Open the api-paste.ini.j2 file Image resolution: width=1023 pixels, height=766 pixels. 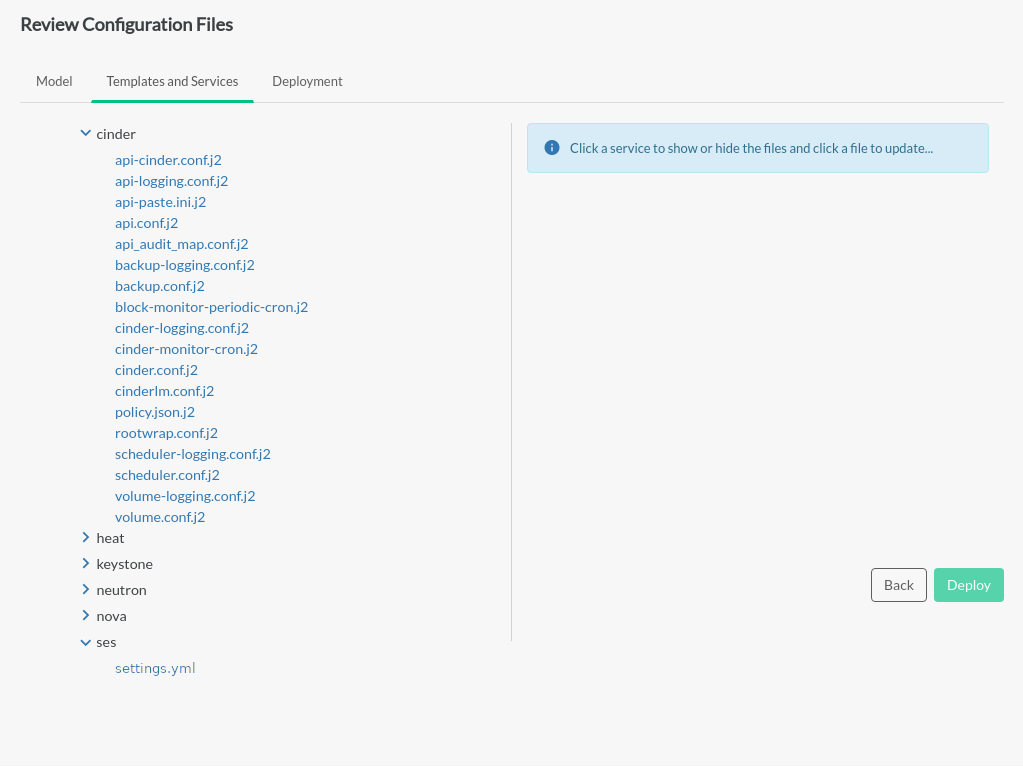pyautogui.click(x=160, y=202)
